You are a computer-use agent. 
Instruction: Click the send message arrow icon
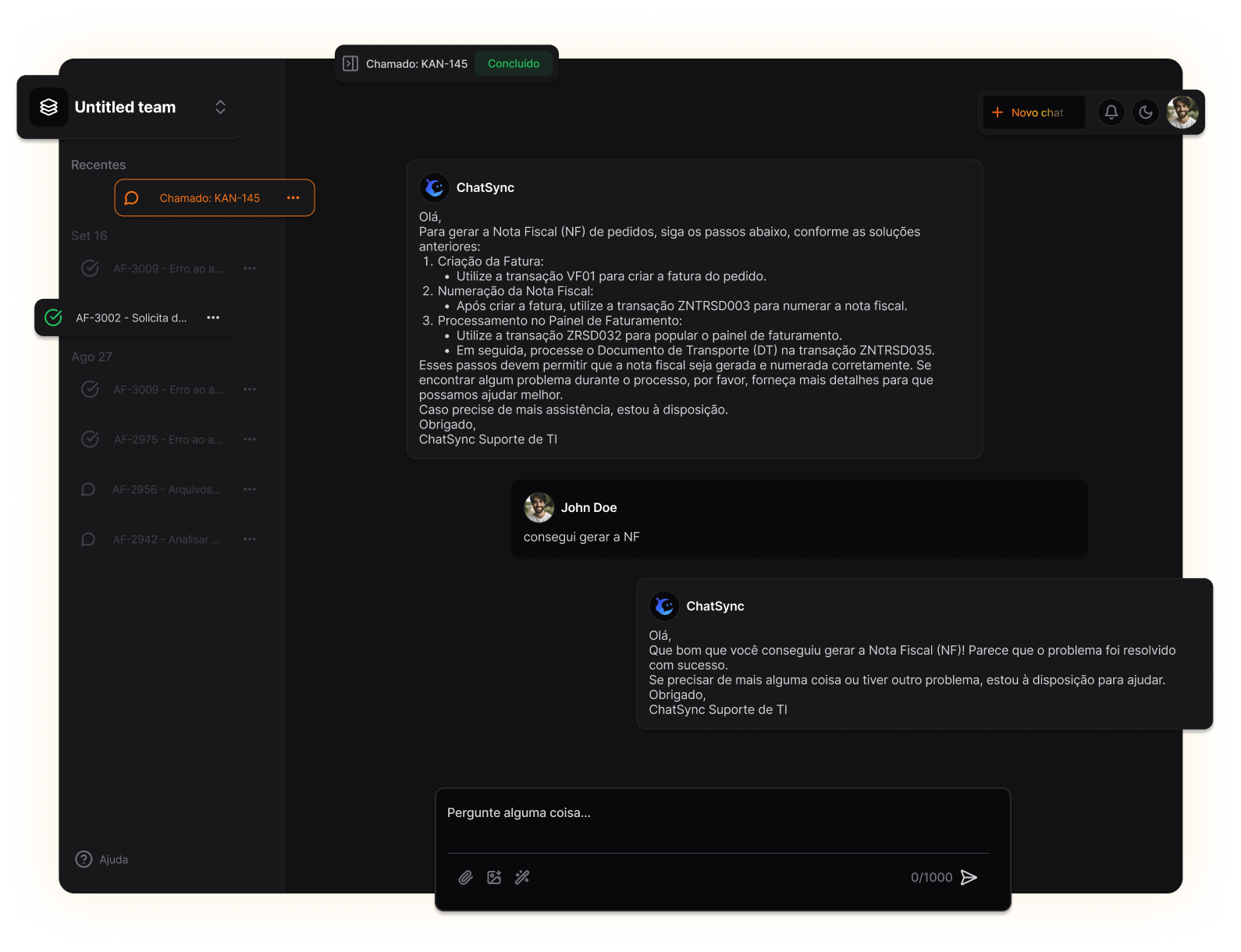[969, 878]
